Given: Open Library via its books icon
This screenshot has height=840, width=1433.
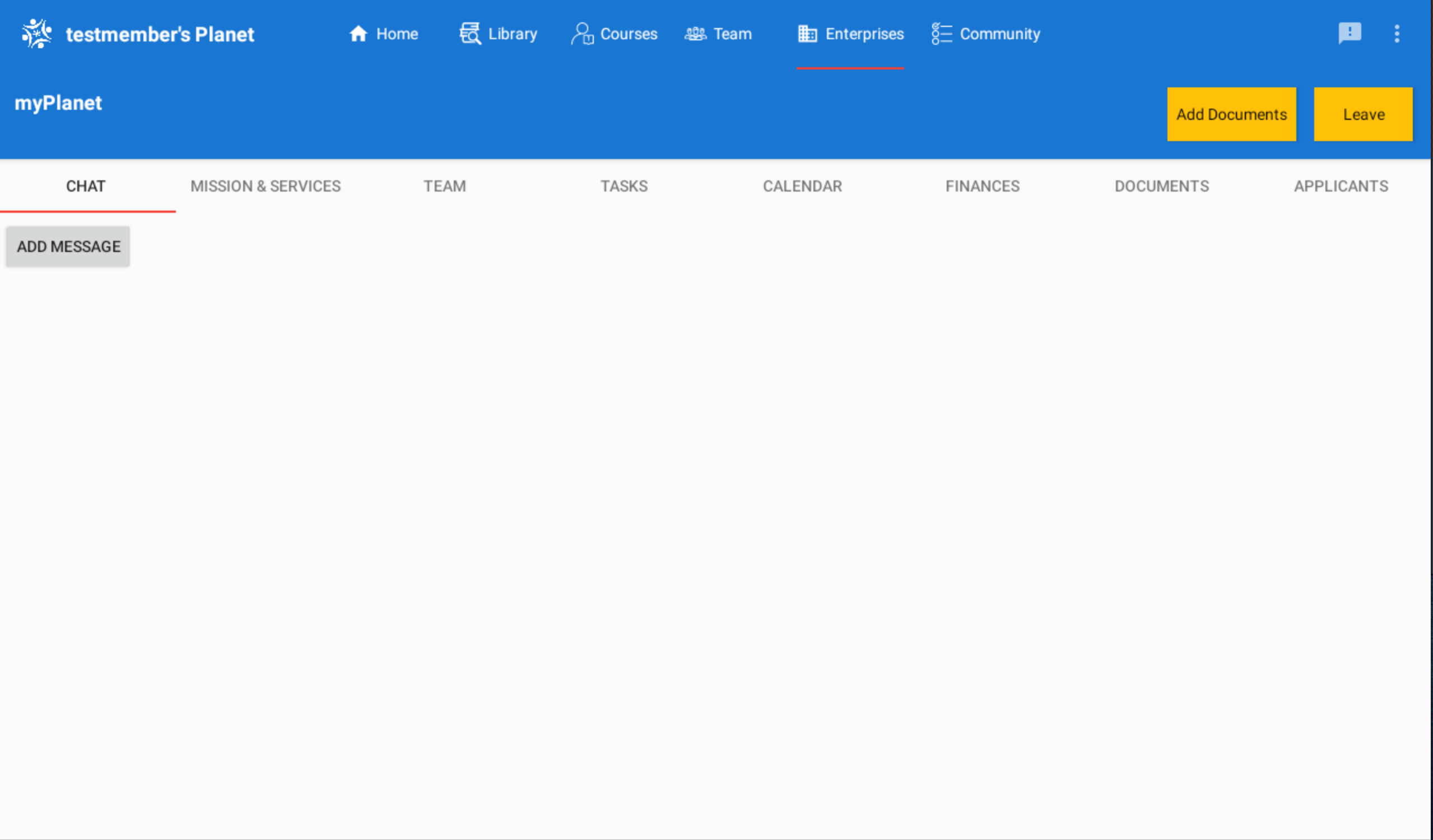Looking at the screenshot, I should coord(469,34).
